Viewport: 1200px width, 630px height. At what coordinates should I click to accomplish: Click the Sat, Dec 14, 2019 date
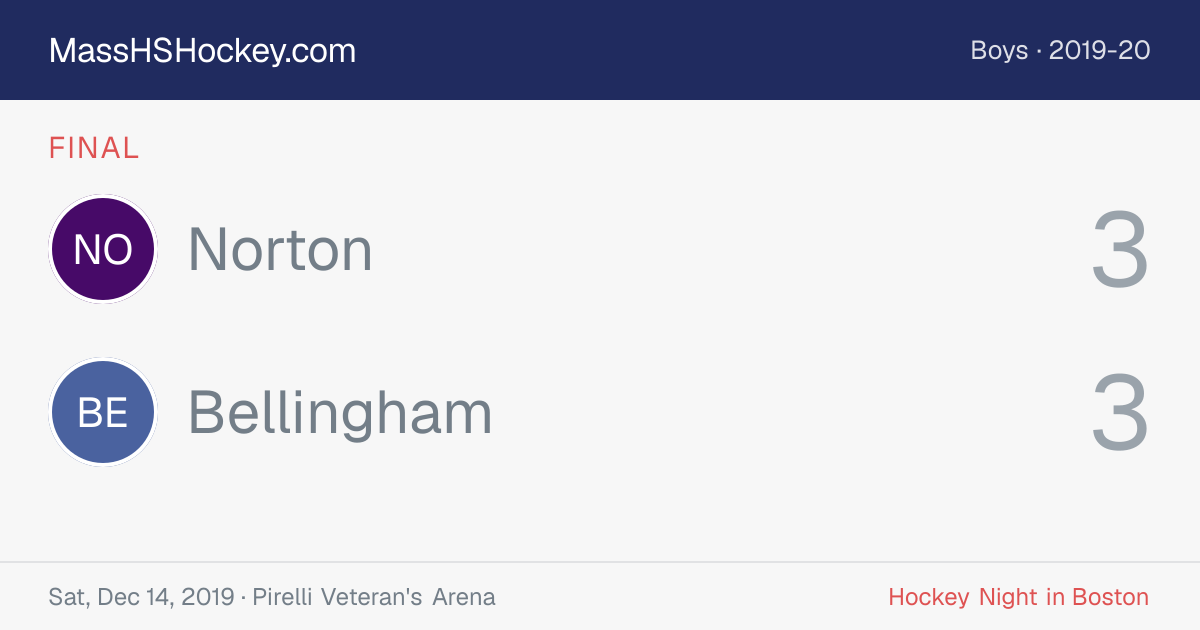coord(141,598)
